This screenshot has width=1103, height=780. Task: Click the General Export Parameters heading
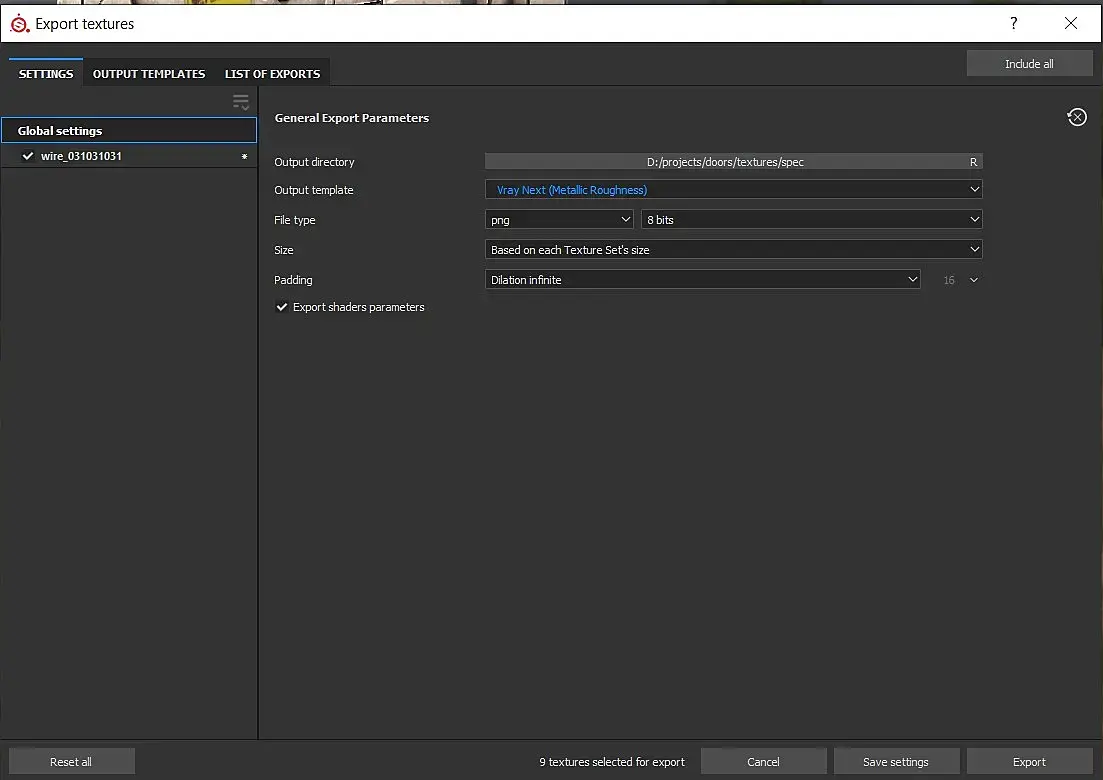pyautogui.click(x=352, y=117)
